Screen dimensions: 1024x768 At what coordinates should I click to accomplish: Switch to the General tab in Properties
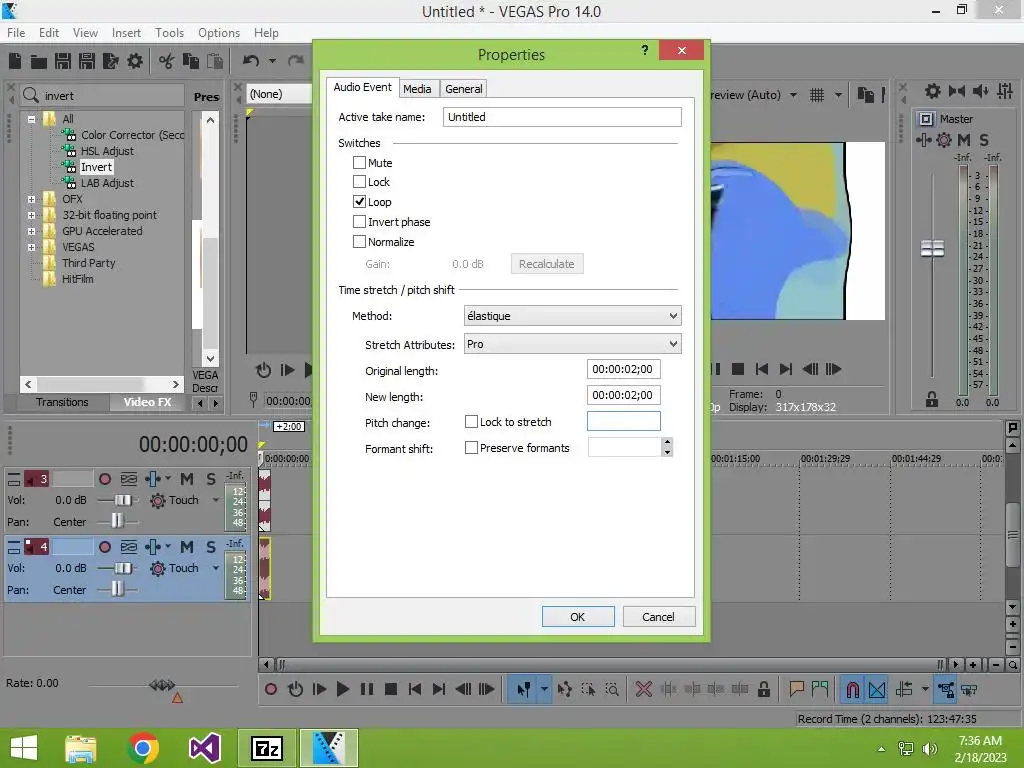464,89
